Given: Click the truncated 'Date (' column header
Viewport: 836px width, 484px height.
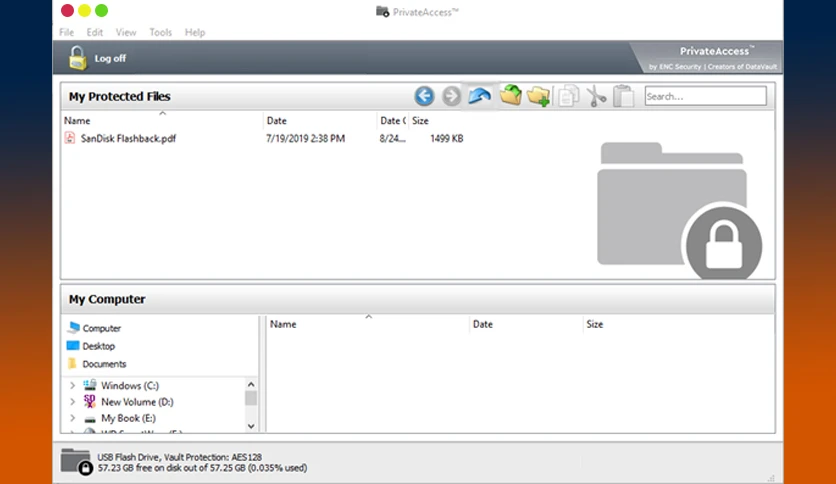Looking at the screenshot, I should click(392, 120).
